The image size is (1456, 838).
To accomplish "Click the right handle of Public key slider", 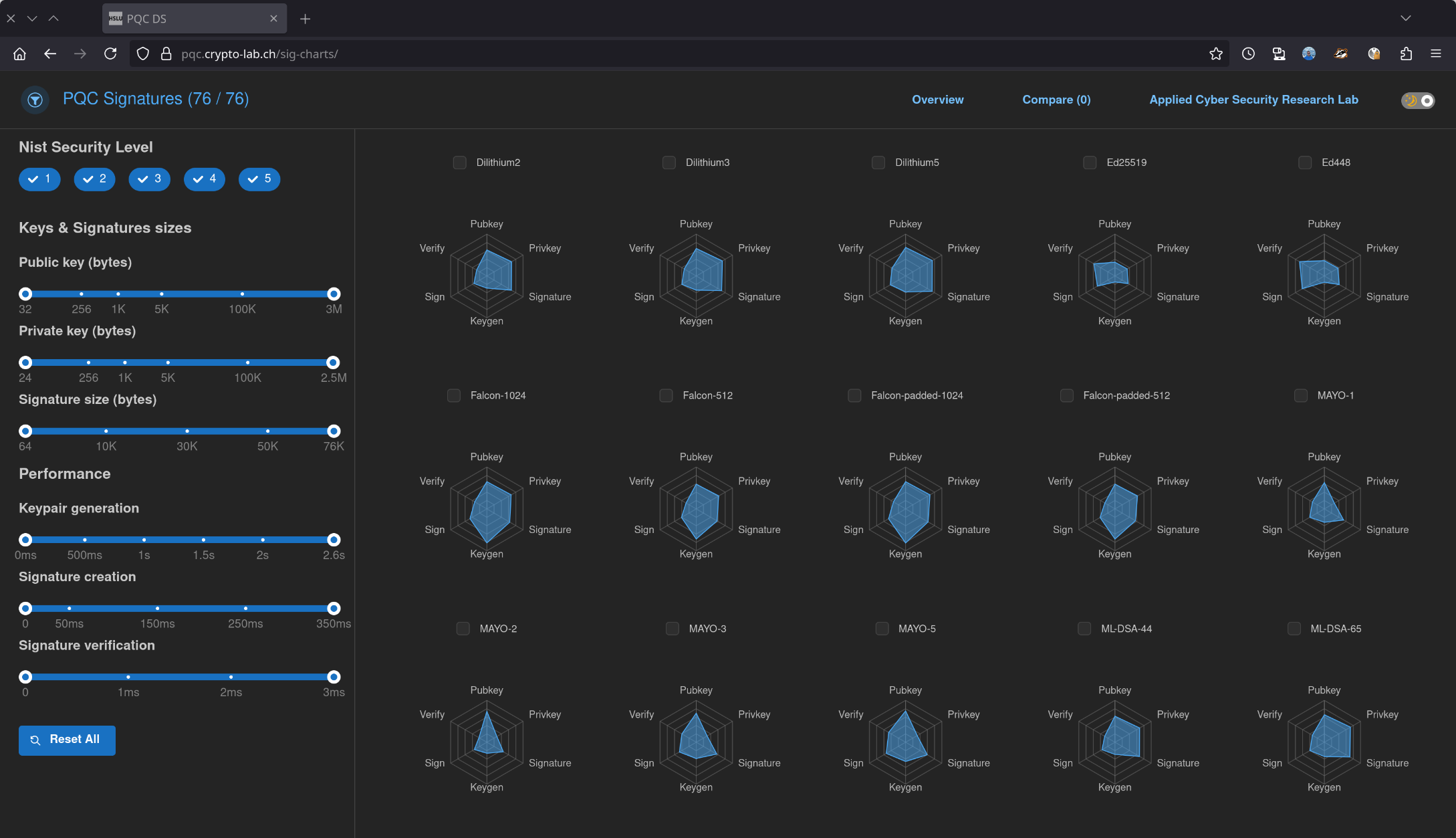I will 334,294.
